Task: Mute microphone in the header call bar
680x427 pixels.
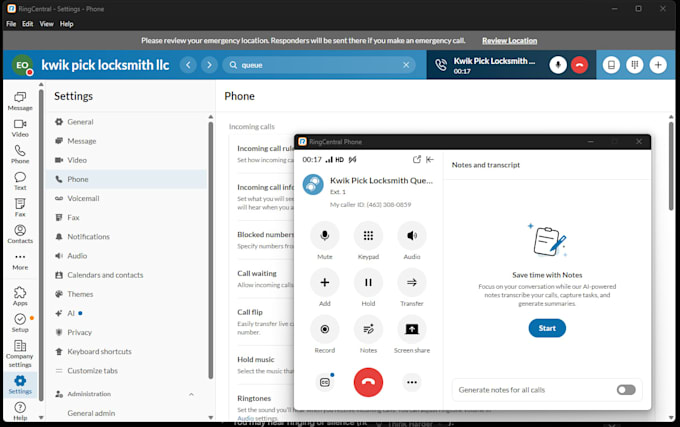Action: 558,65
